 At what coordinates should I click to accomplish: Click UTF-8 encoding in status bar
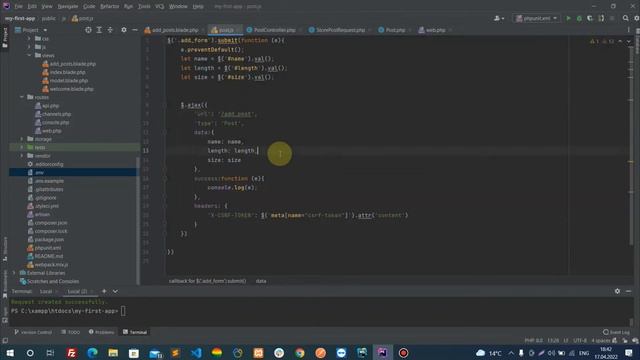click(580, 340)
